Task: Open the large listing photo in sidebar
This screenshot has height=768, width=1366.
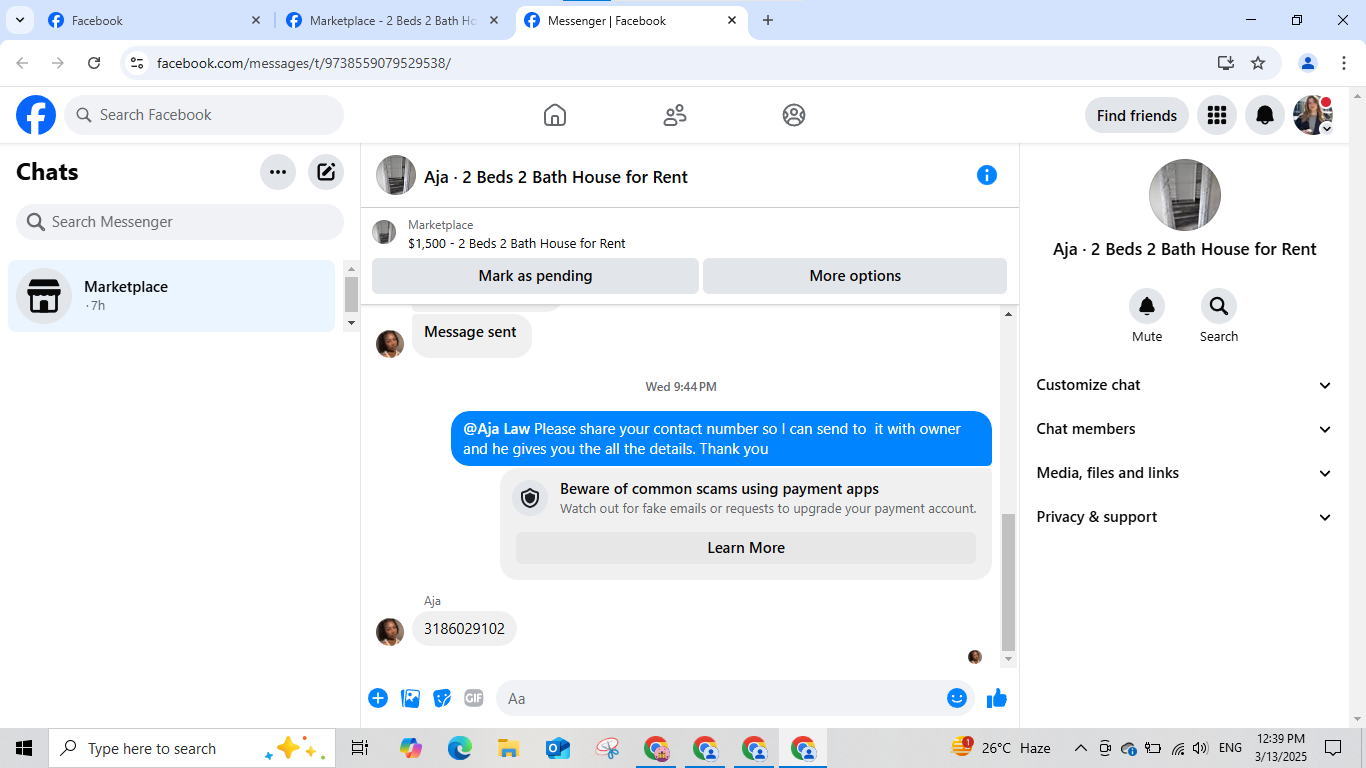Action: pyautogui.click(x=1185, y=195)
